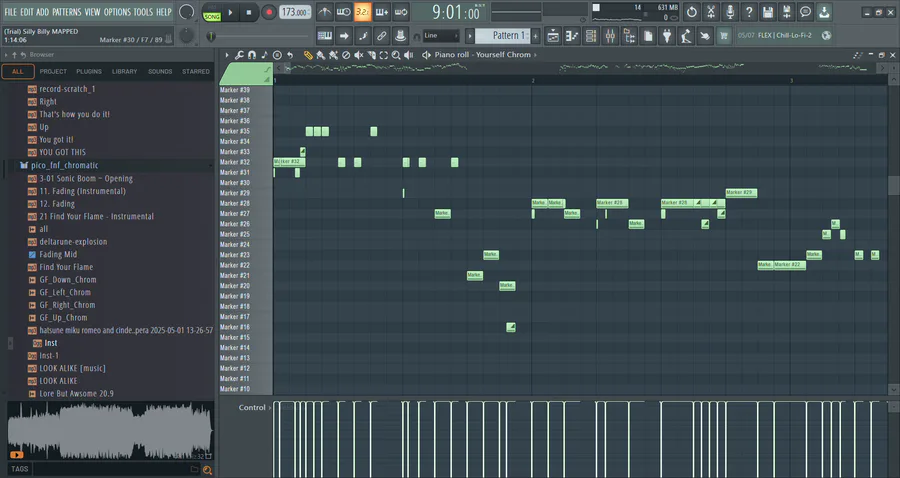Screen dimensions: 900x478
Task: Select GF_Down_Chrom in the browser
Action: (68, 279)
